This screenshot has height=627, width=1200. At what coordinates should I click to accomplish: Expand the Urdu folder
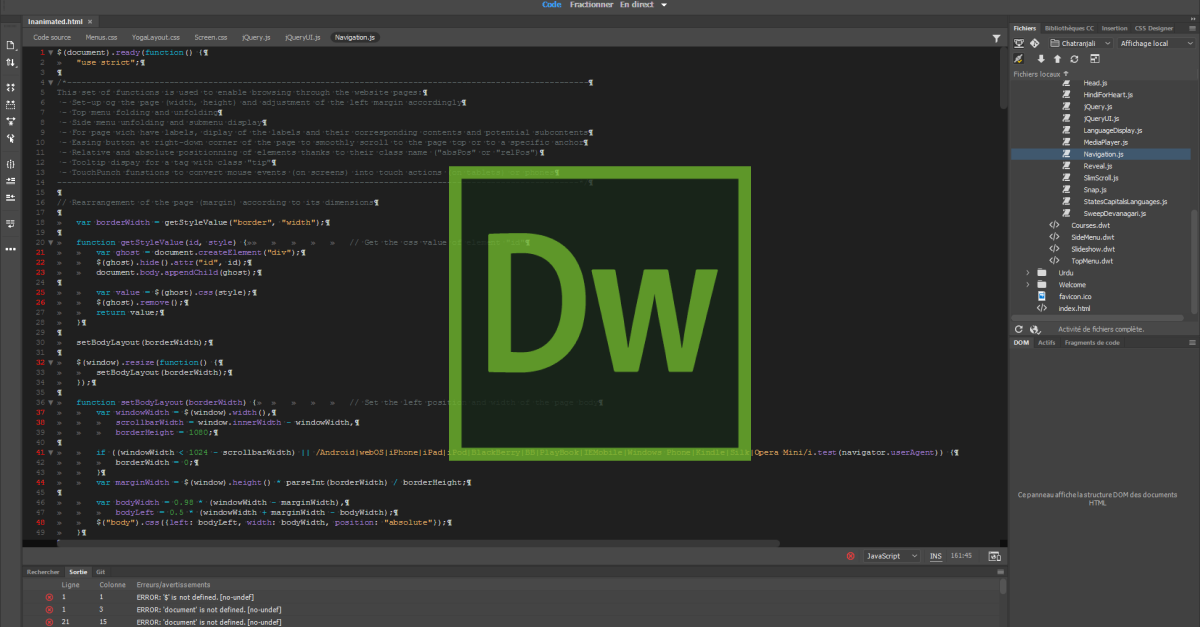[x=1028, y=272]
